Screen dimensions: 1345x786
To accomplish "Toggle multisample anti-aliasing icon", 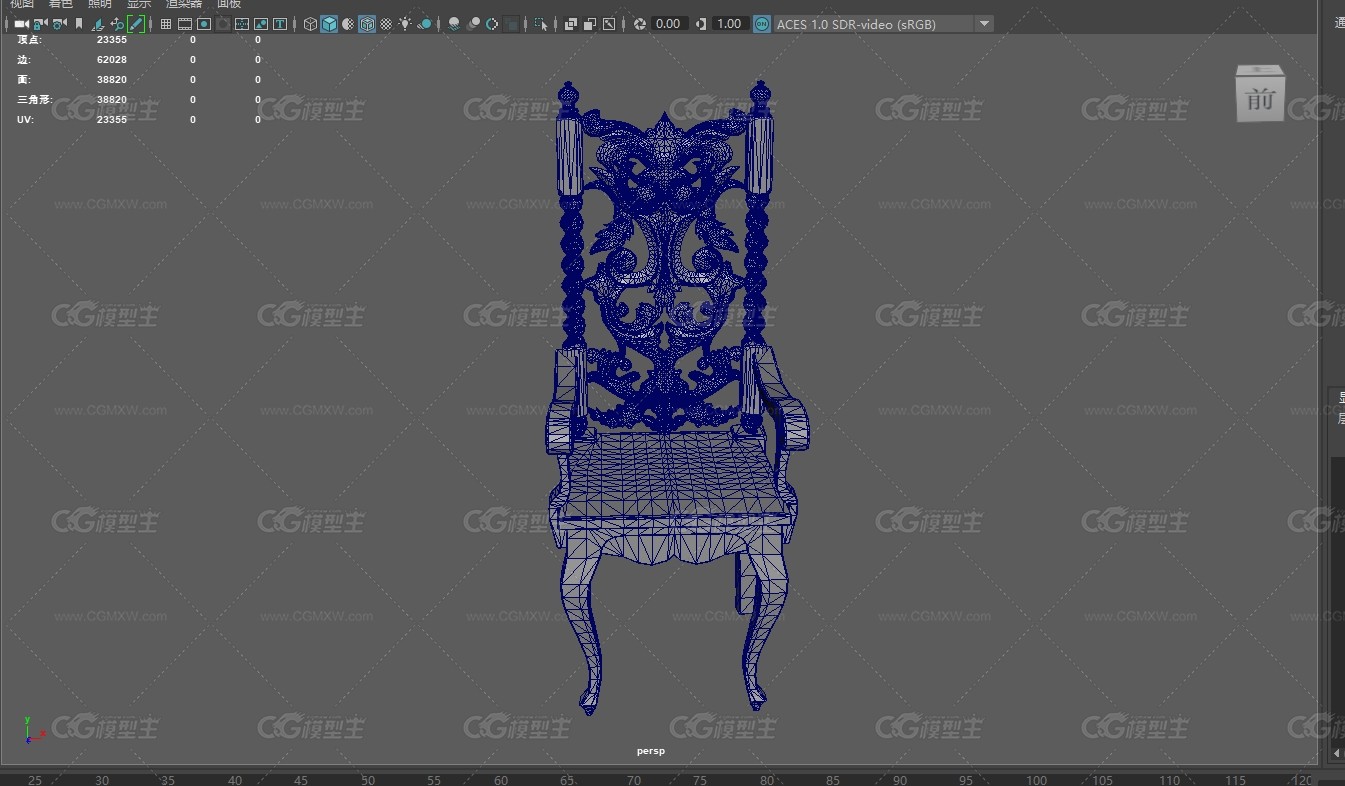I will click(x=492, y=24).
